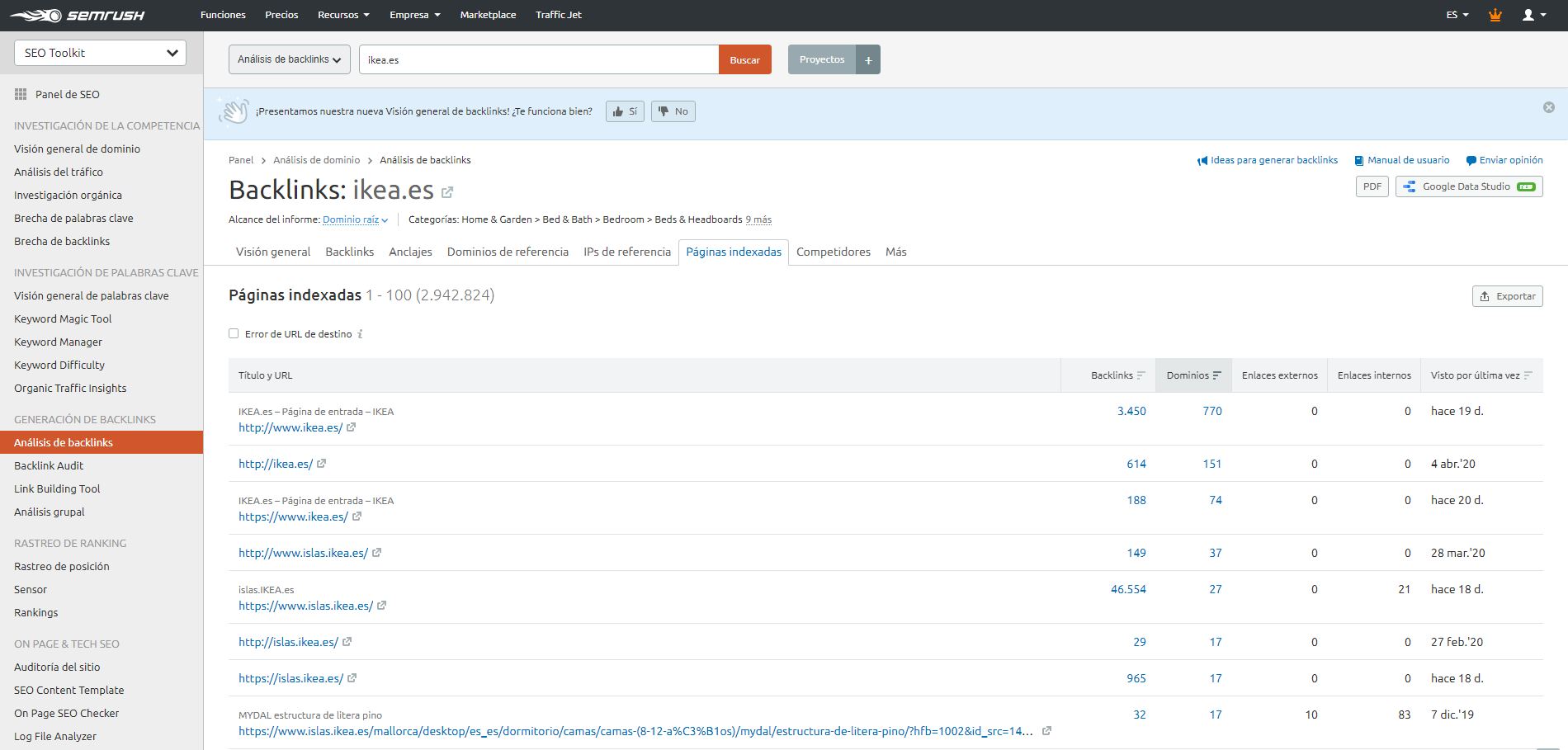Click the plus icon next to Proyectos
Image resolution: width=1568 pixels, height=750 pixels.
(868, 59)
